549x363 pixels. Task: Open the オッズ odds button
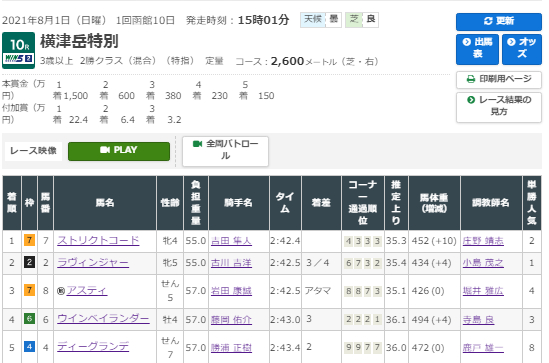pyautogui.click(x=522, y=49)
